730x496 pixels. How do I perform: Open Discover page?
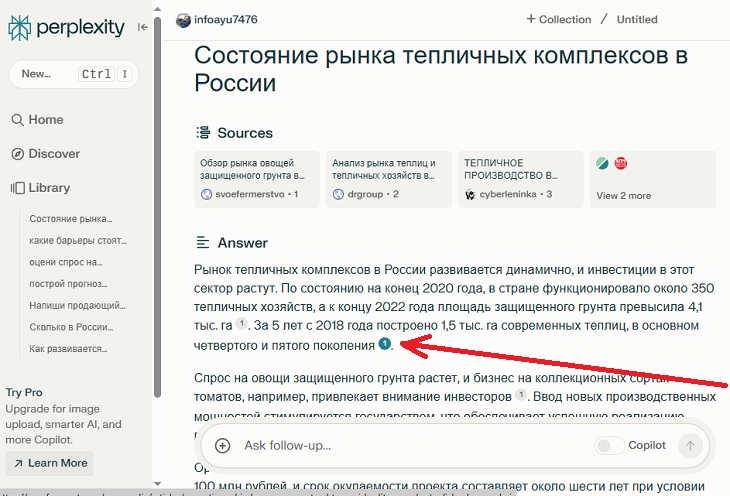click(46, 154)
